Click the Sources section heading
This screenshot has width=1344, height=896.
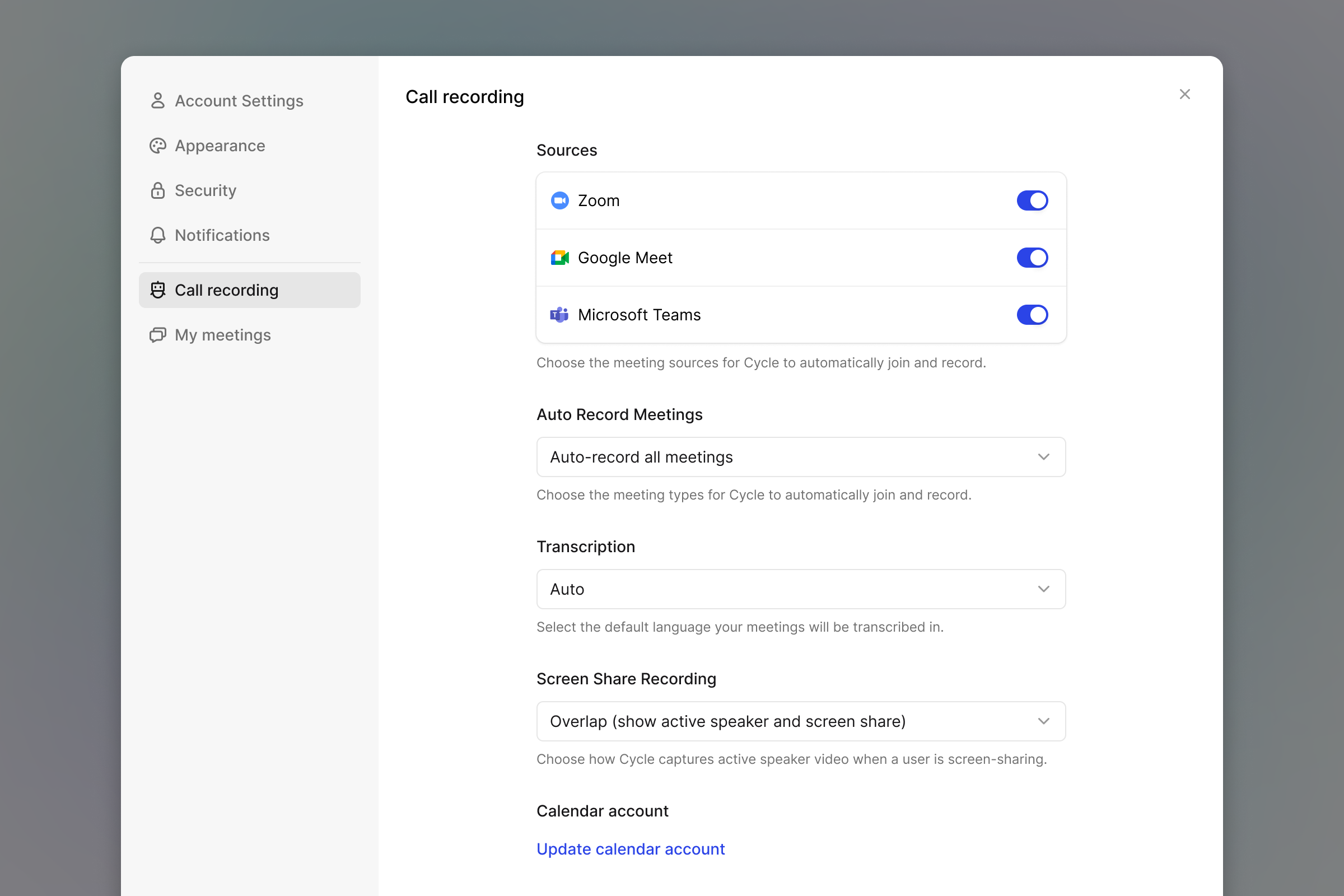(x=566, y=150)
